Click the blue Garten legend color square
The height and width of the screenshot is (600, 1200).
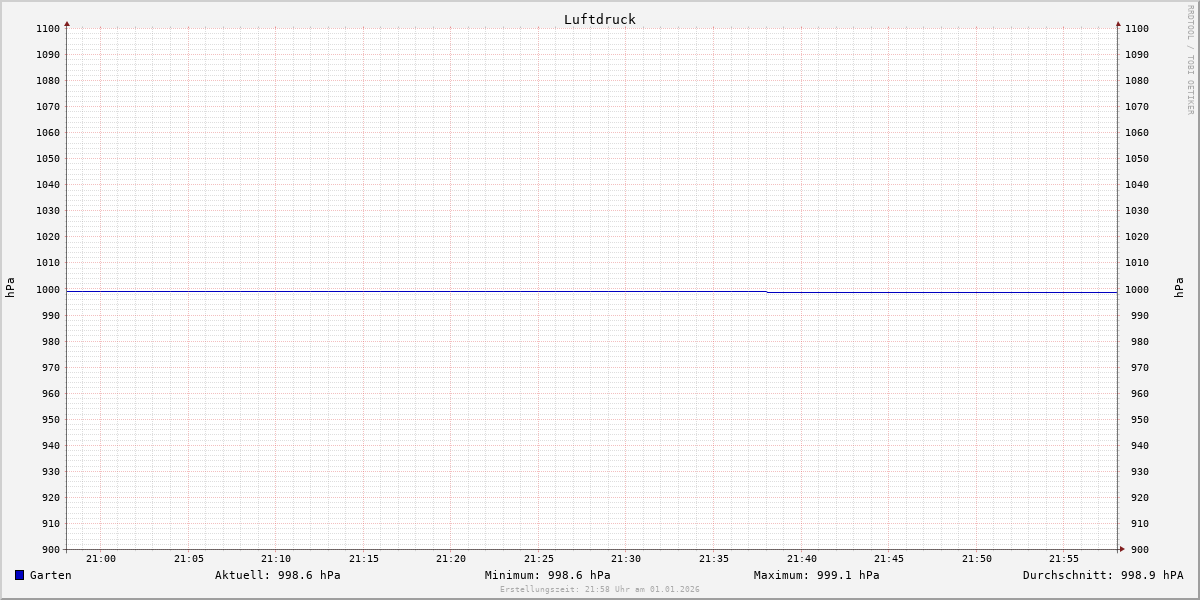pyautogui.click(x=19, y=575)
